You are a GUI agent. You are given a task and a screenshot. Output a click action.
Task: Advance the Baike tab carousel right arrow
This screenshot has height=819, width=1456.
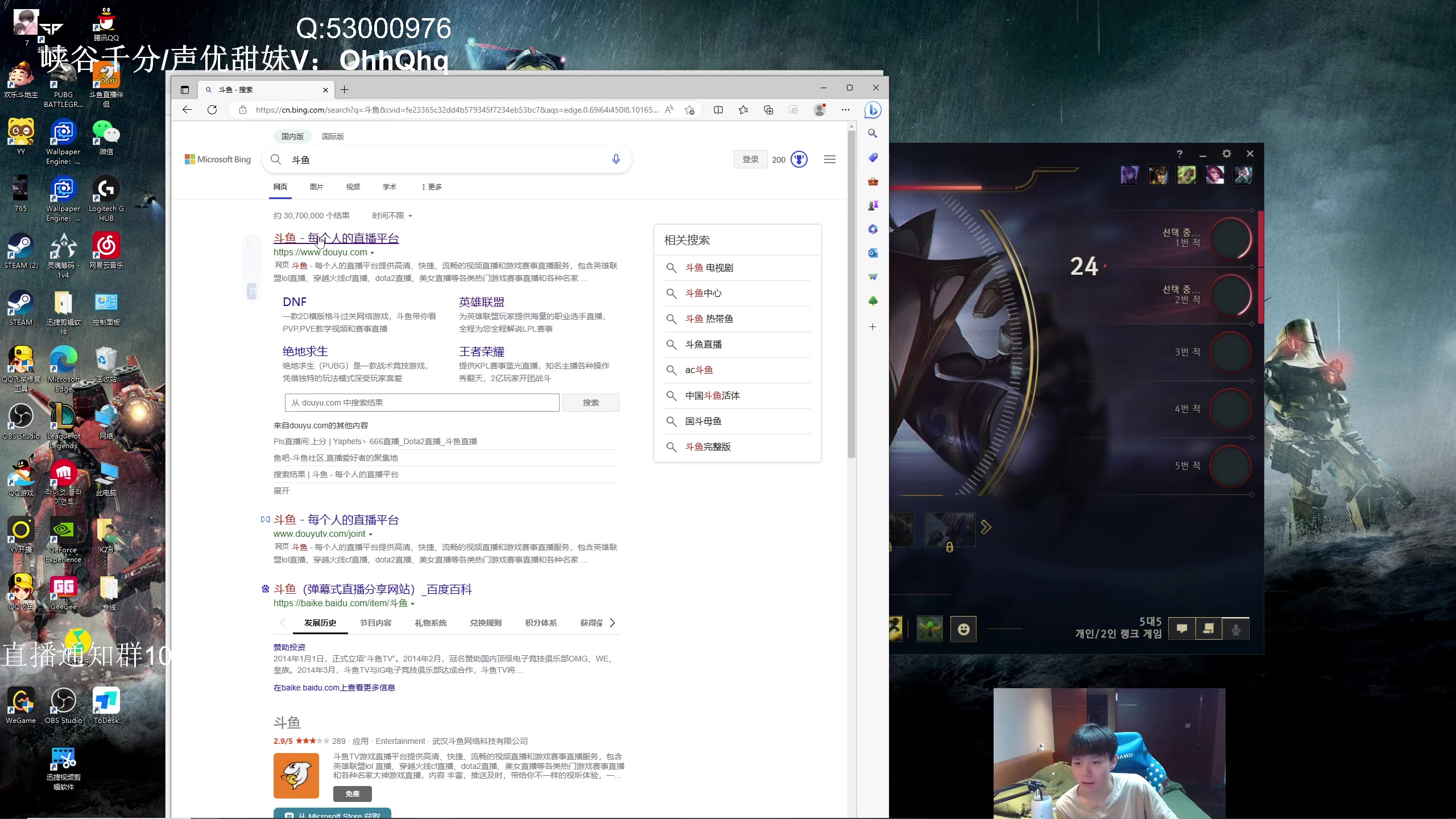click(x=613, y=623)
